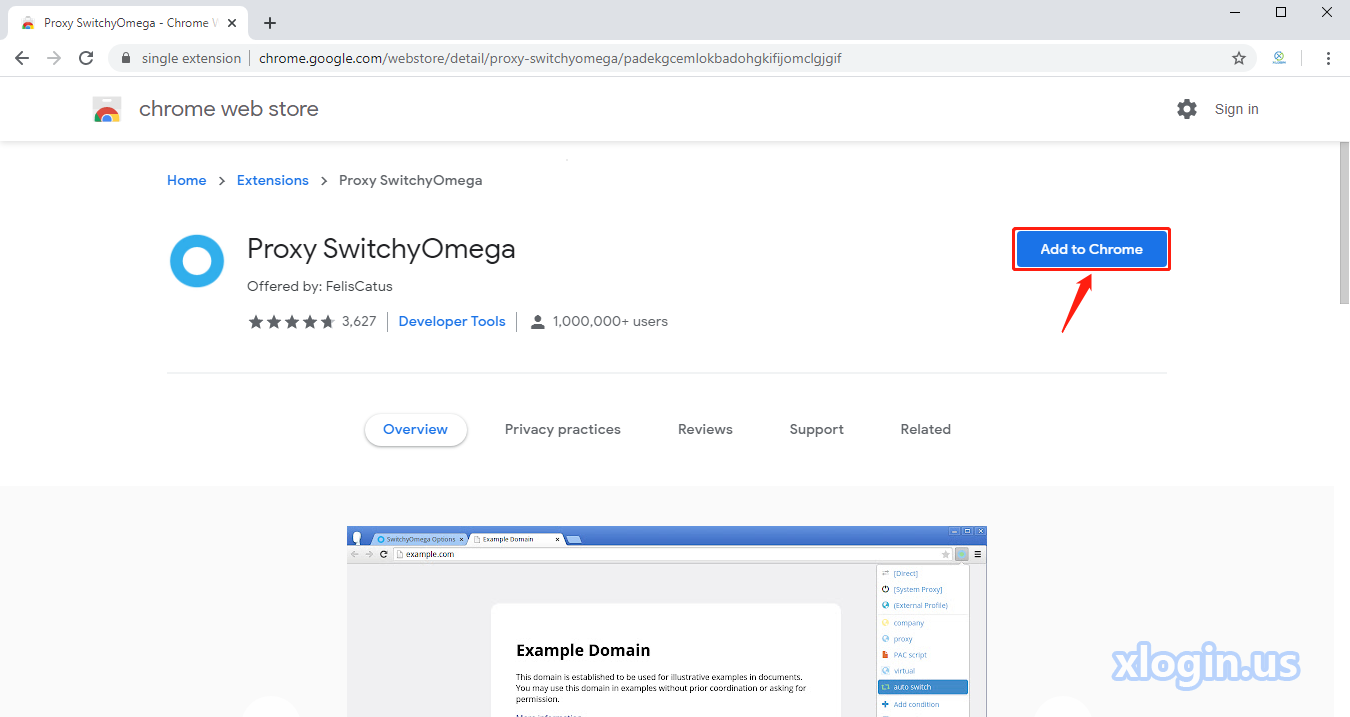1350x717 pixels.
Task: Show the Support tab
Action: point(817,429)
